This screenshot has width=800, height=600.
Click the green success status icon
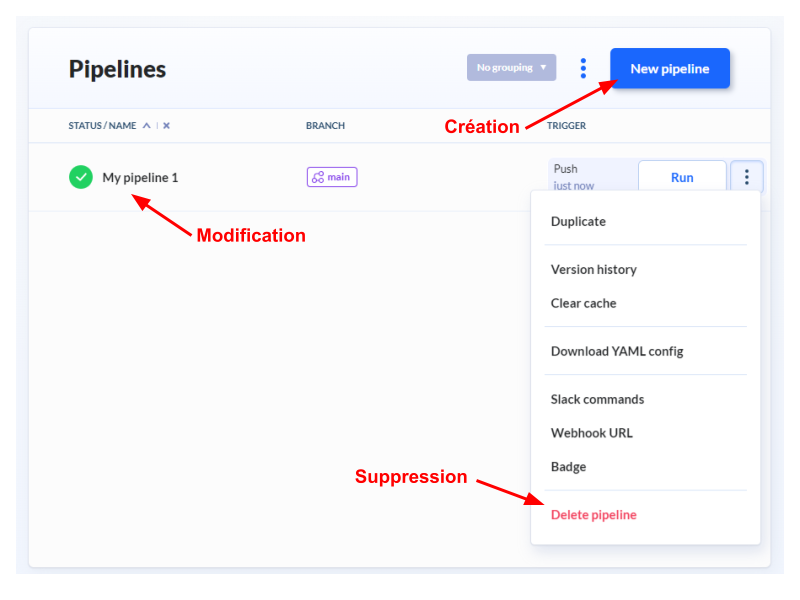click(x=81, y=177)
